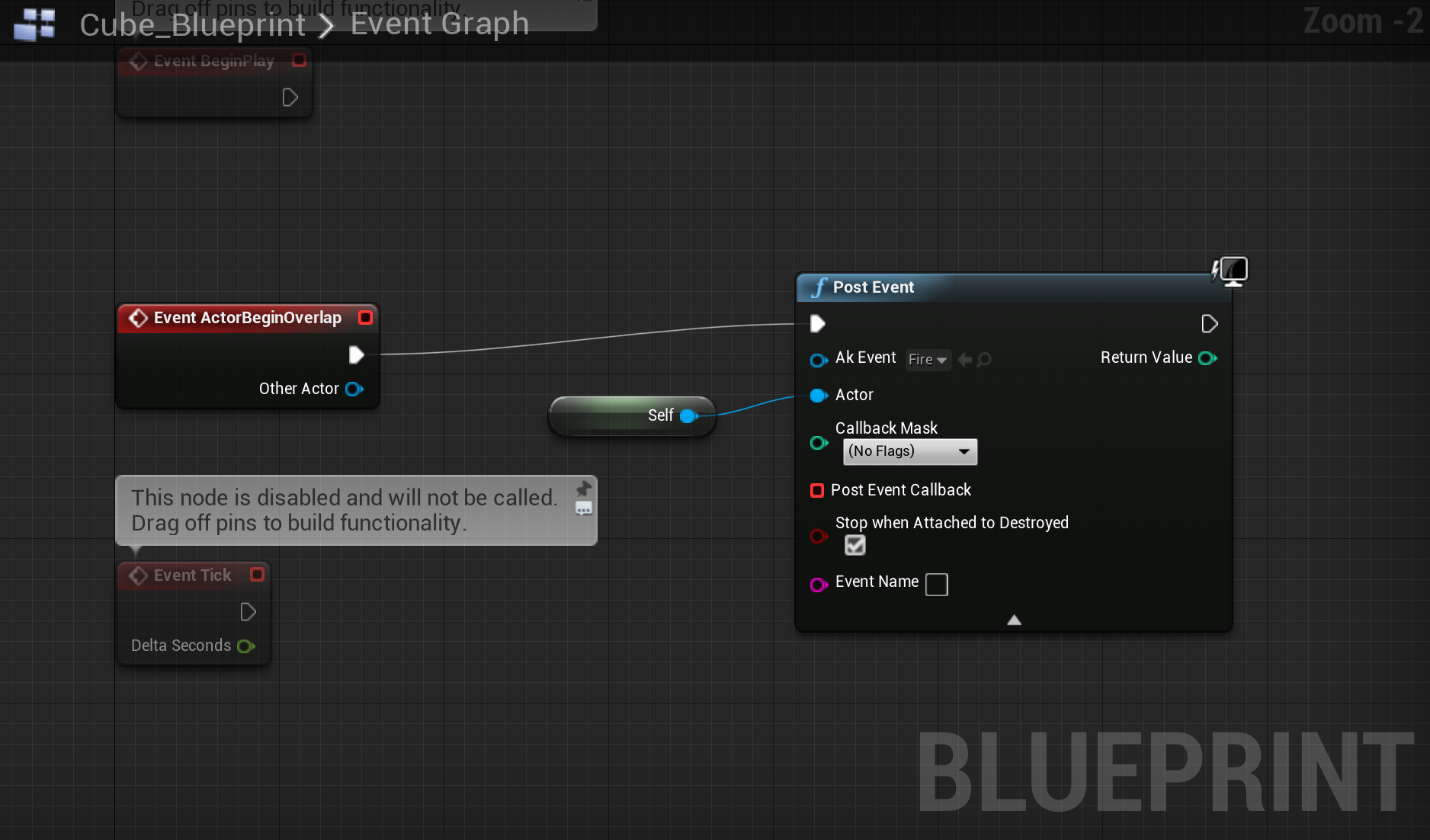The height and width of the screenshot is (840, 1430).
Task: Select the browse magnifier icon beside Ak Event
Action: coord(984,359)
